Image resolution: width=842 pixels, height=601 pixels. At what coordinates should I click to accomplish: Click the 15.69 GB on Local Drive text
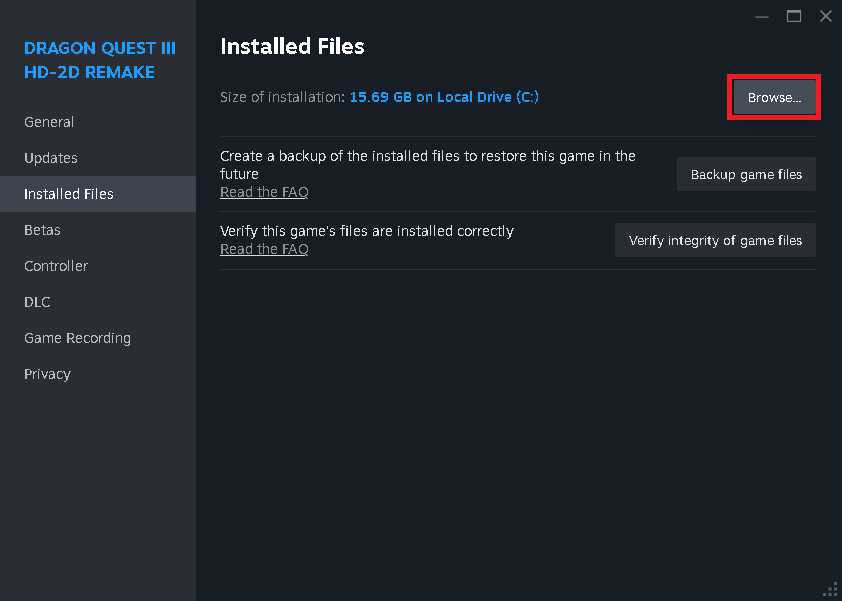click(x=444, y=97)
